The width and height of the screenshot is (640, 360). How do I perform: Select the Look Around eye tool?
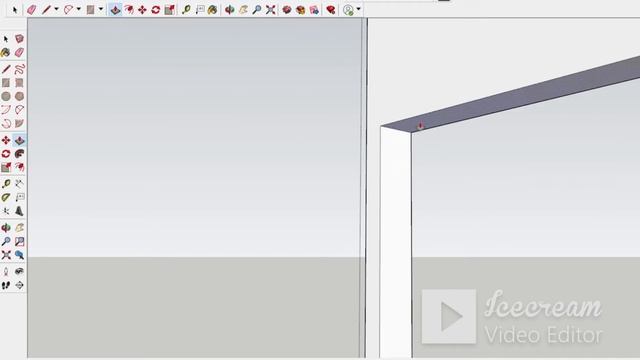click(x=19, y=272)
